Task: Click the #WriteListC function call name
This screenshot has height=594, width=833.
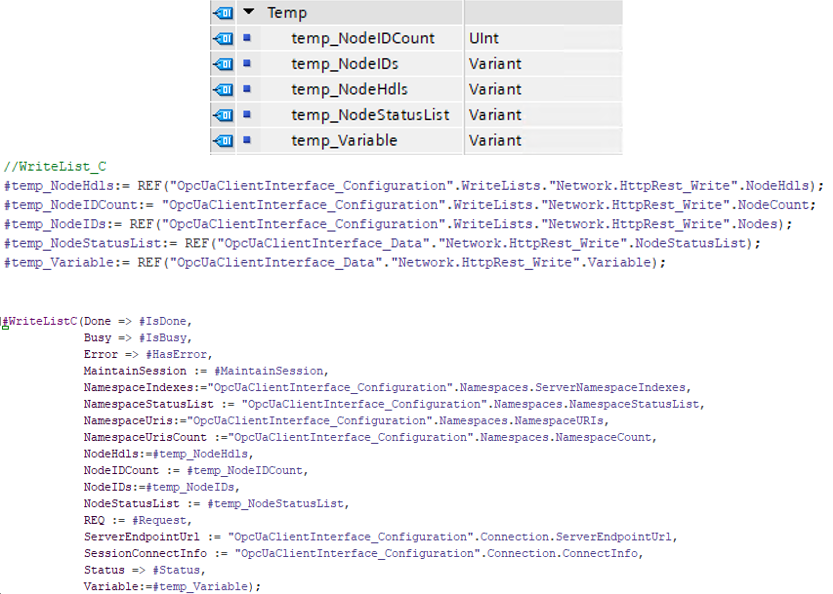Action: point(43,321)
